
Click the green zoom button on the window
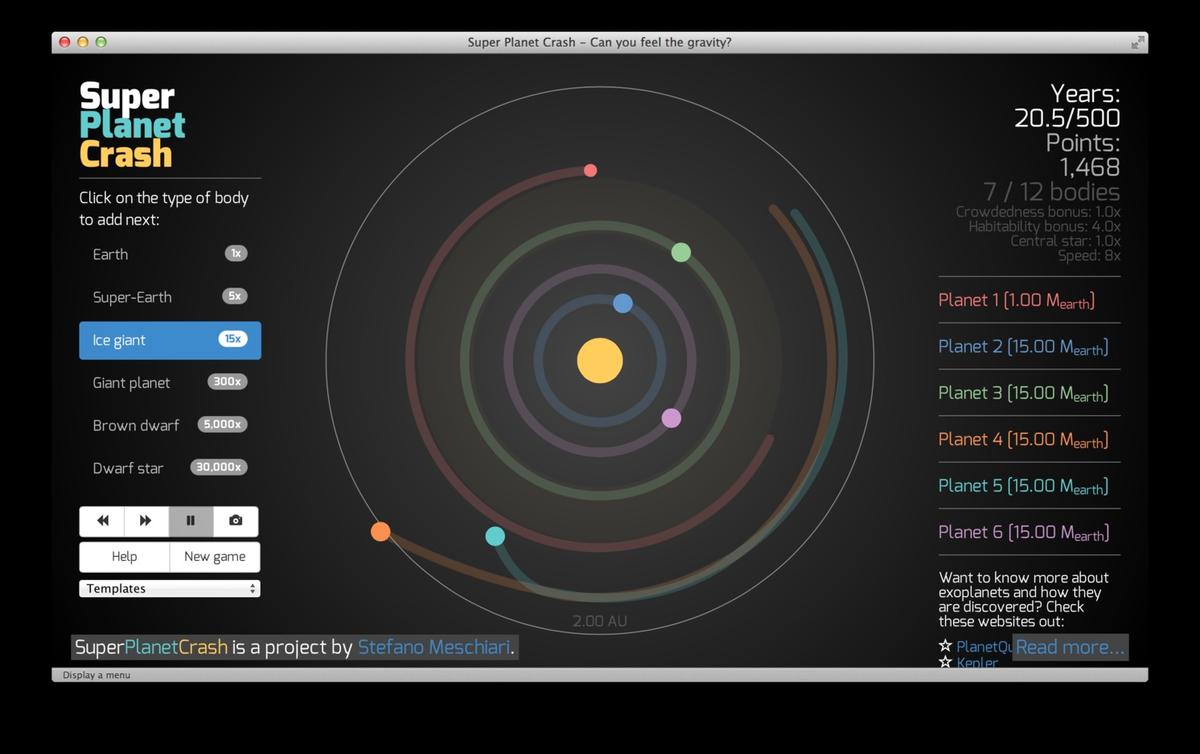pyautogui.click(x=98, y=42)
